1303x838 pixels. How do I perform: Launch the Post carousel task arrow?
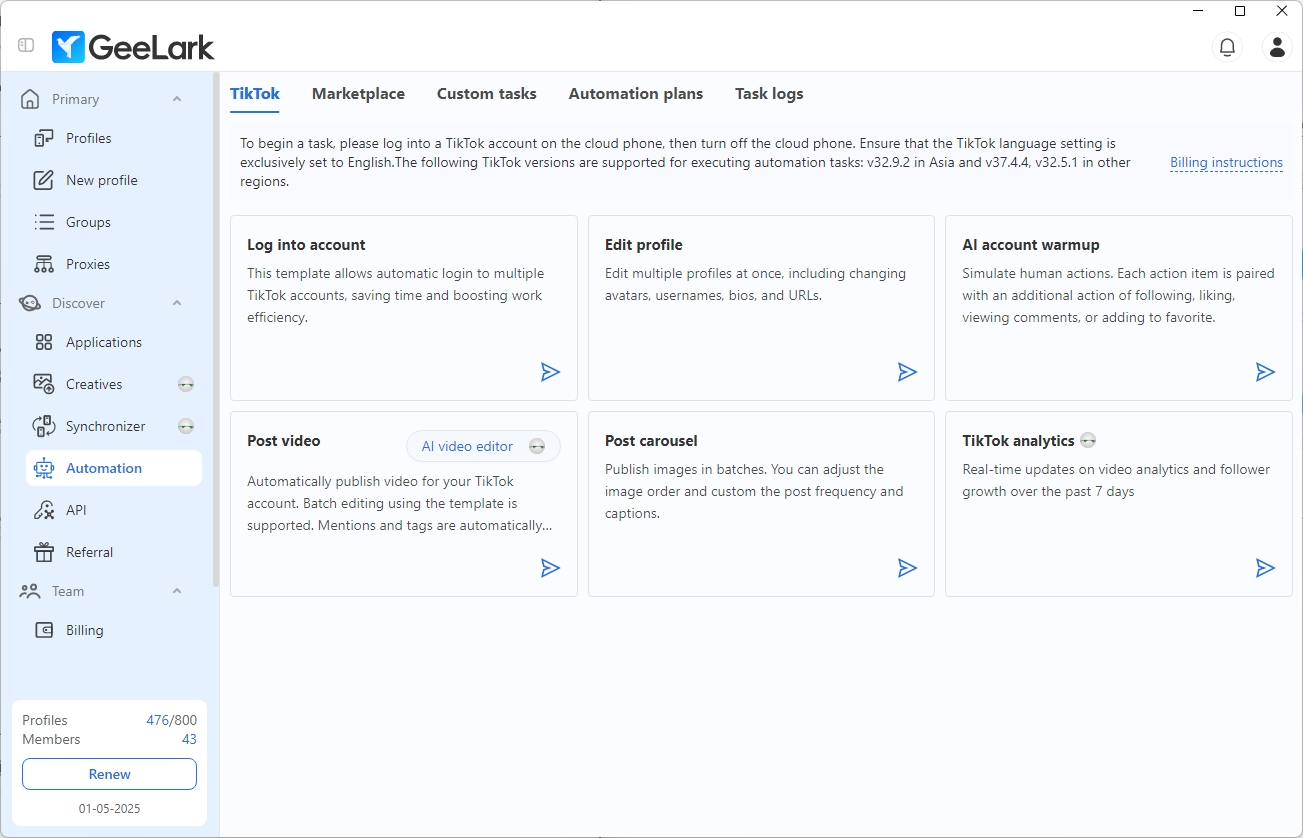point(907,568)
